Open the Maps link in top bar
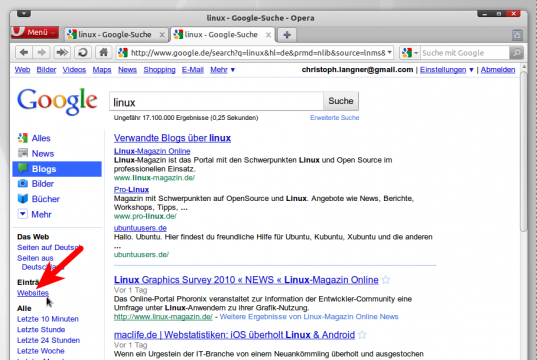The width and height of the screenshot is (537, 360). (x=102, y=70)
